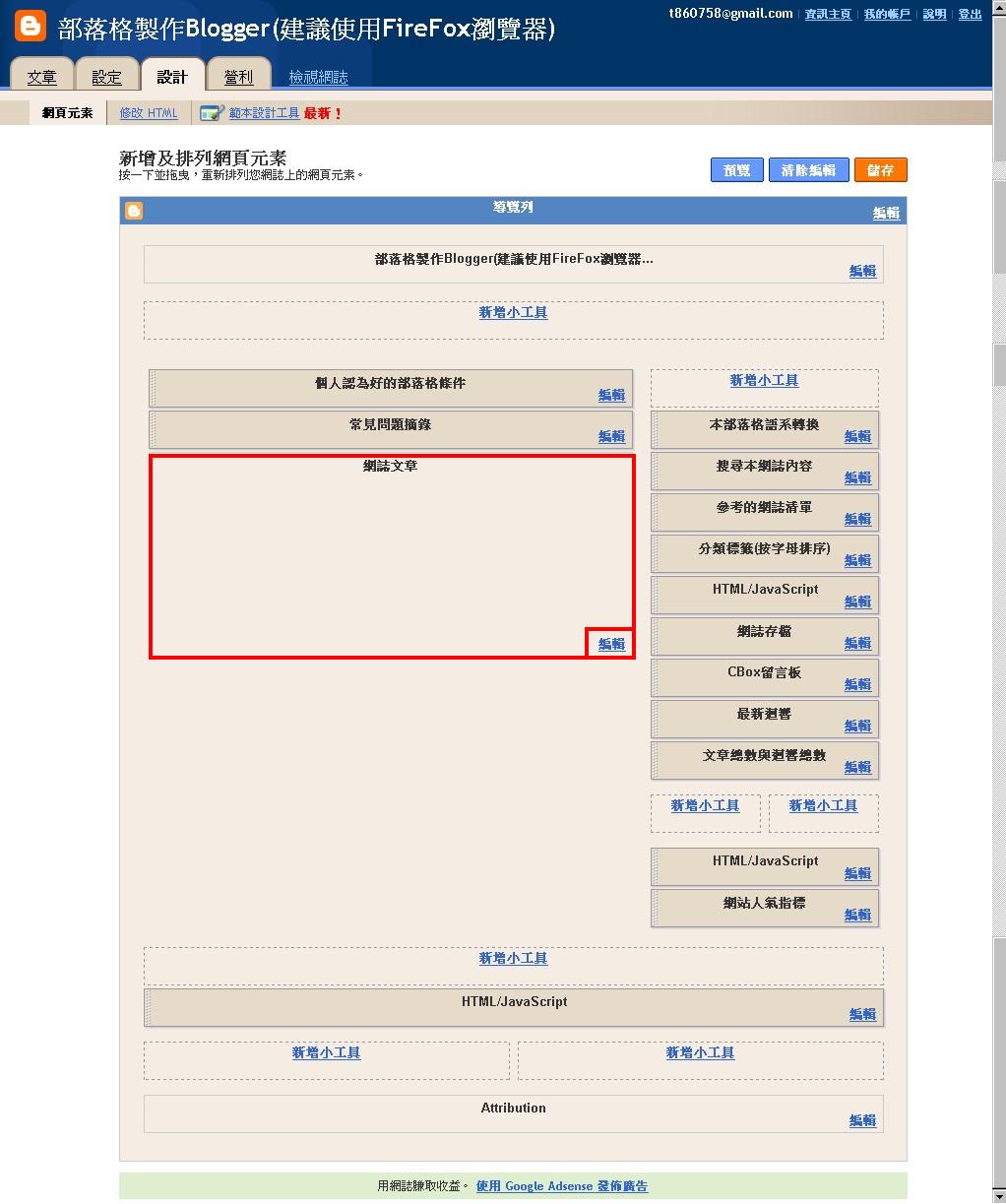Screen dimensions: 1006x1204
Task: Select the 網頁元素 sub-tab
Action: pos(68,113)
